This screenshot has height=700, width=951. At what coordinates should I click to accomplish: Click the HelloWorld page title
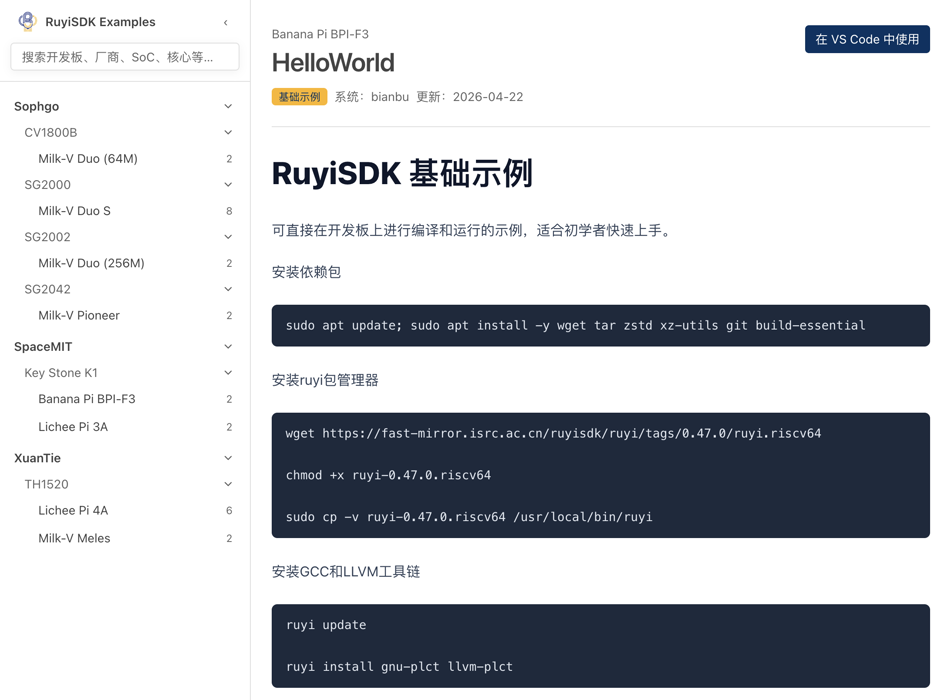click(x=333, y=62)
